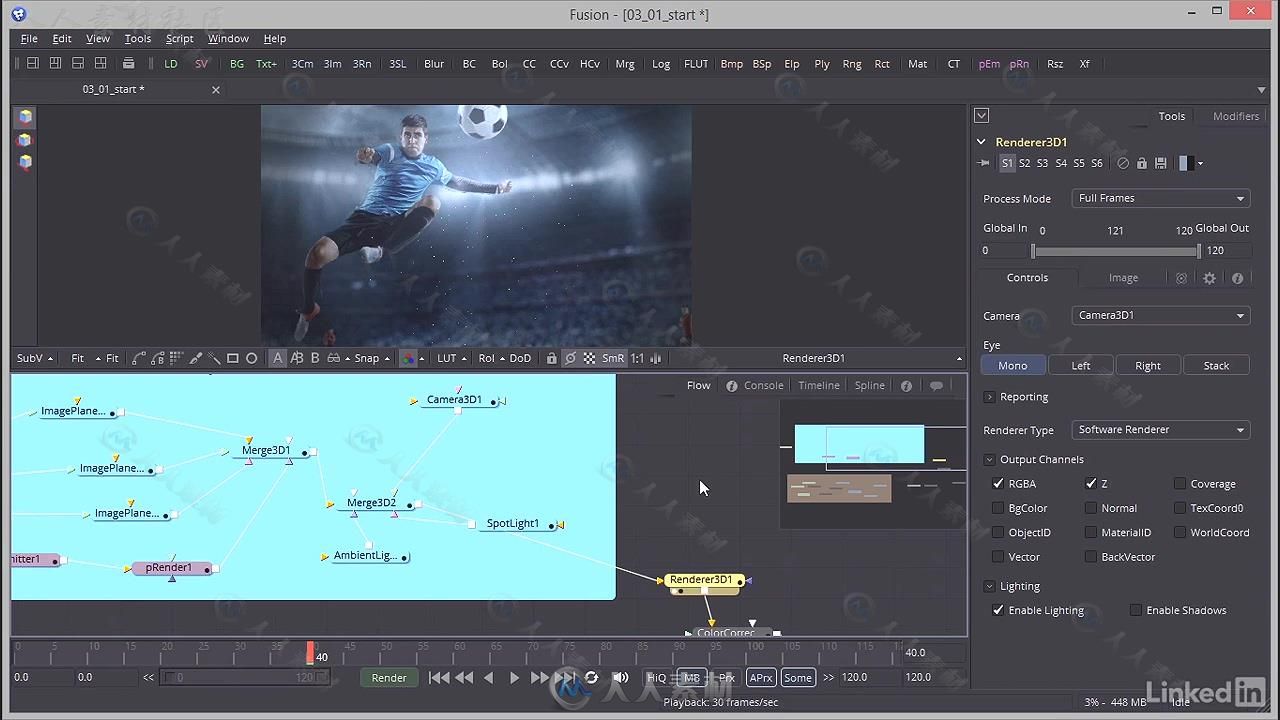1280x720 pixels.
Task: Open the Script menu
Action: [180, 38]
